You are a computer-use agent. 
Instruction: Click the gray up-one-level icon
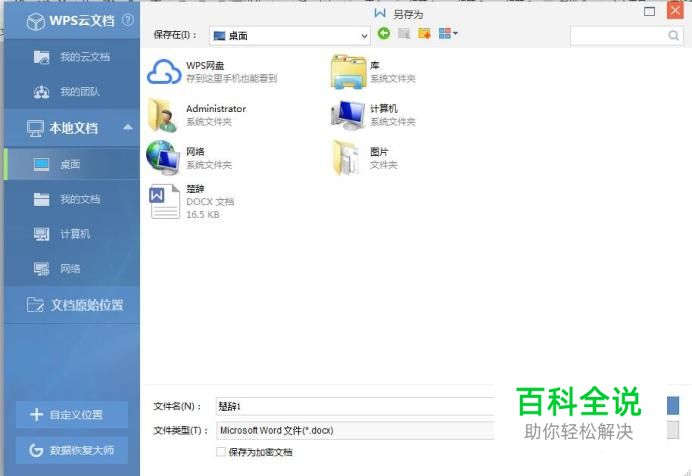pyautogui.click(x=404, y=33)
